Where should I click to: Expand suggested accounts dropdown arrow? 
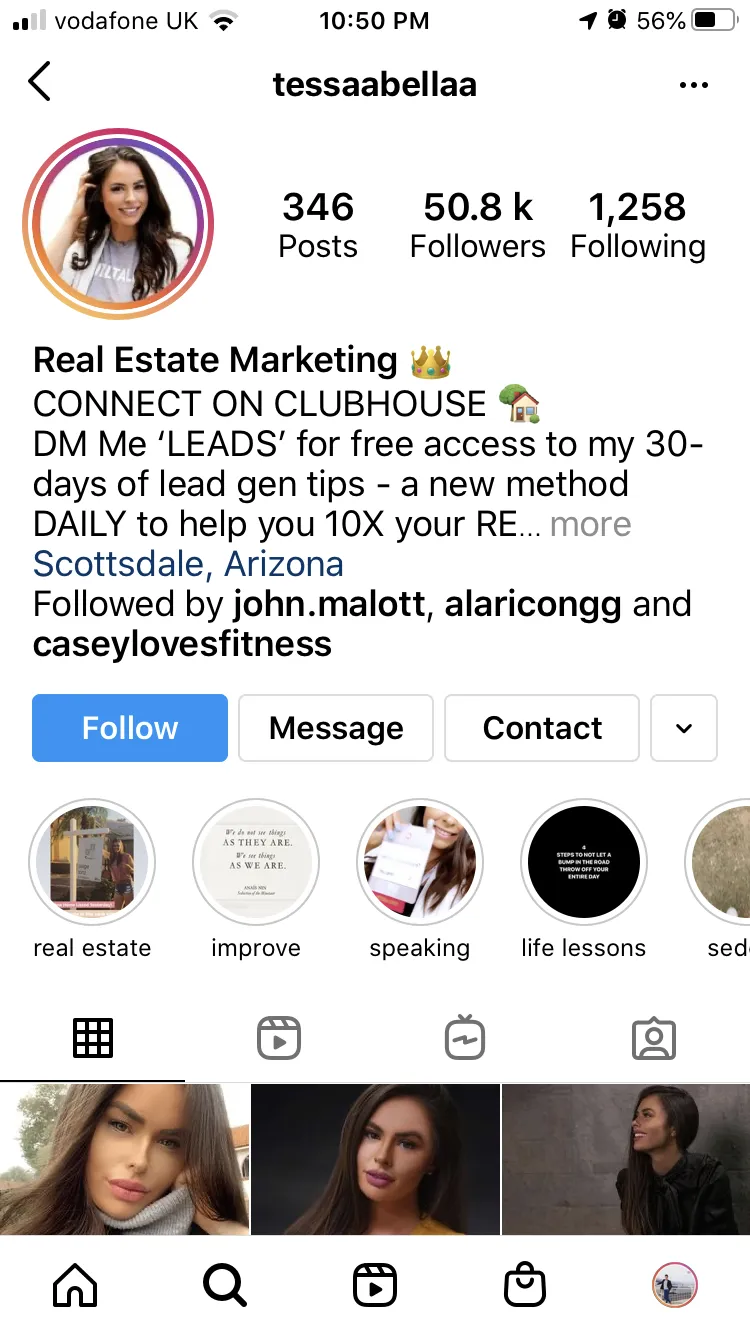pyautogui.click(x=684, y=728)
